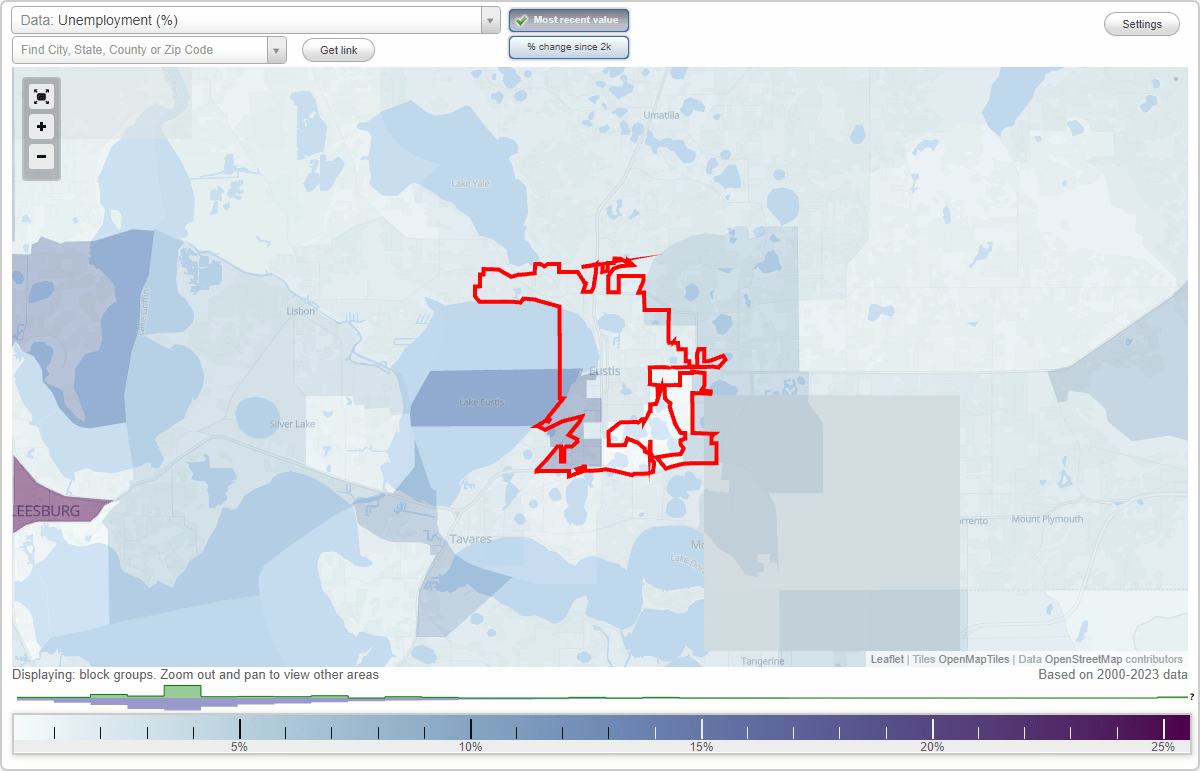Expand the Data selector arrow
The height and width of the screenshot is (771, 1200).
pyautogui.click(x=490, y=20)
